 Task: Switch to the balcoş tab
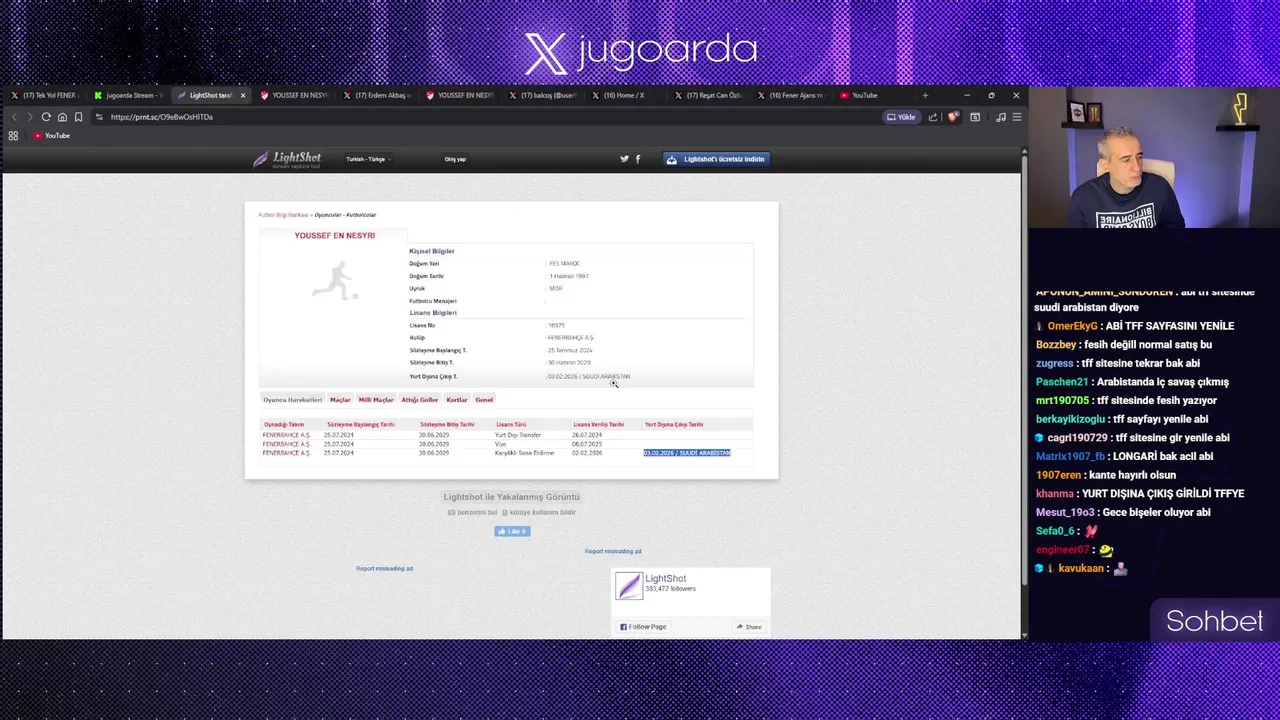[x=542, y=95]
